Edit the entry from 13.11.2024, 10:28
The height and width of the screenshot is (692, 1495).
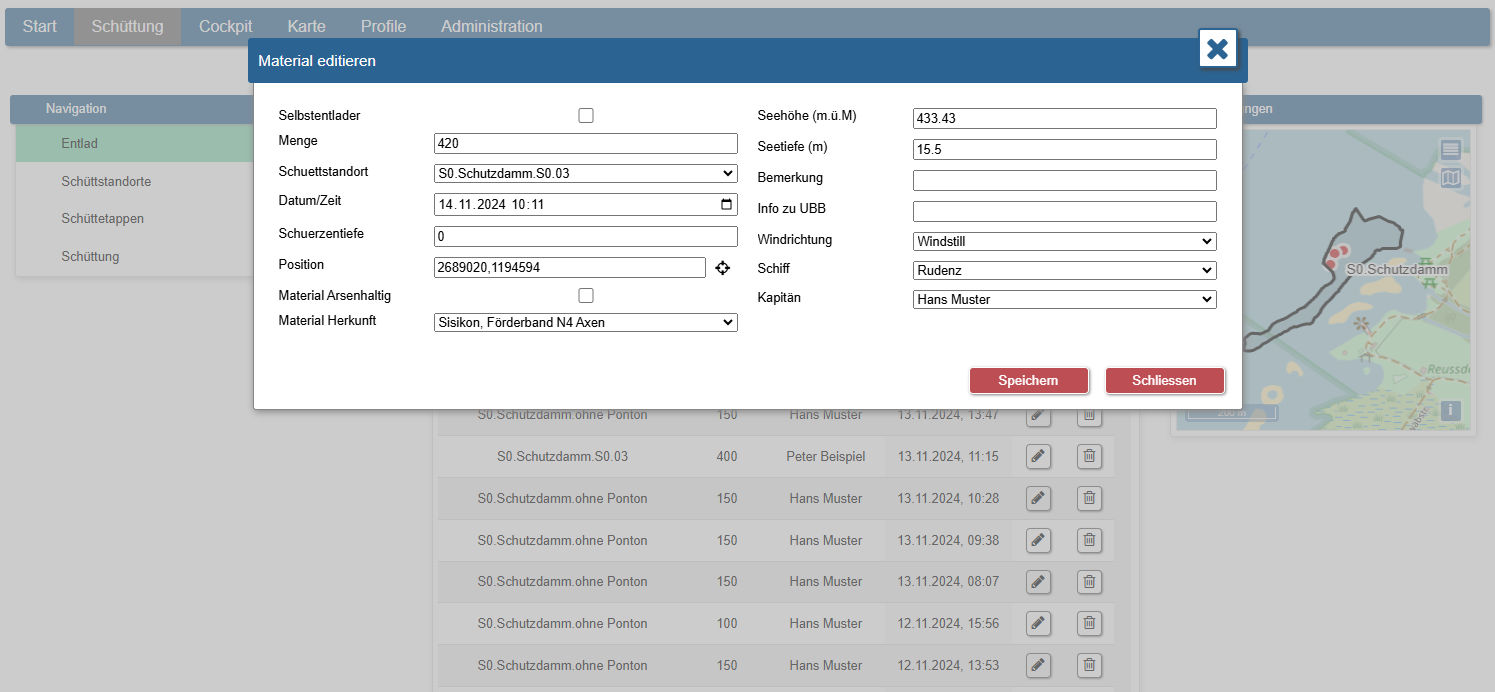(1038, 498)
